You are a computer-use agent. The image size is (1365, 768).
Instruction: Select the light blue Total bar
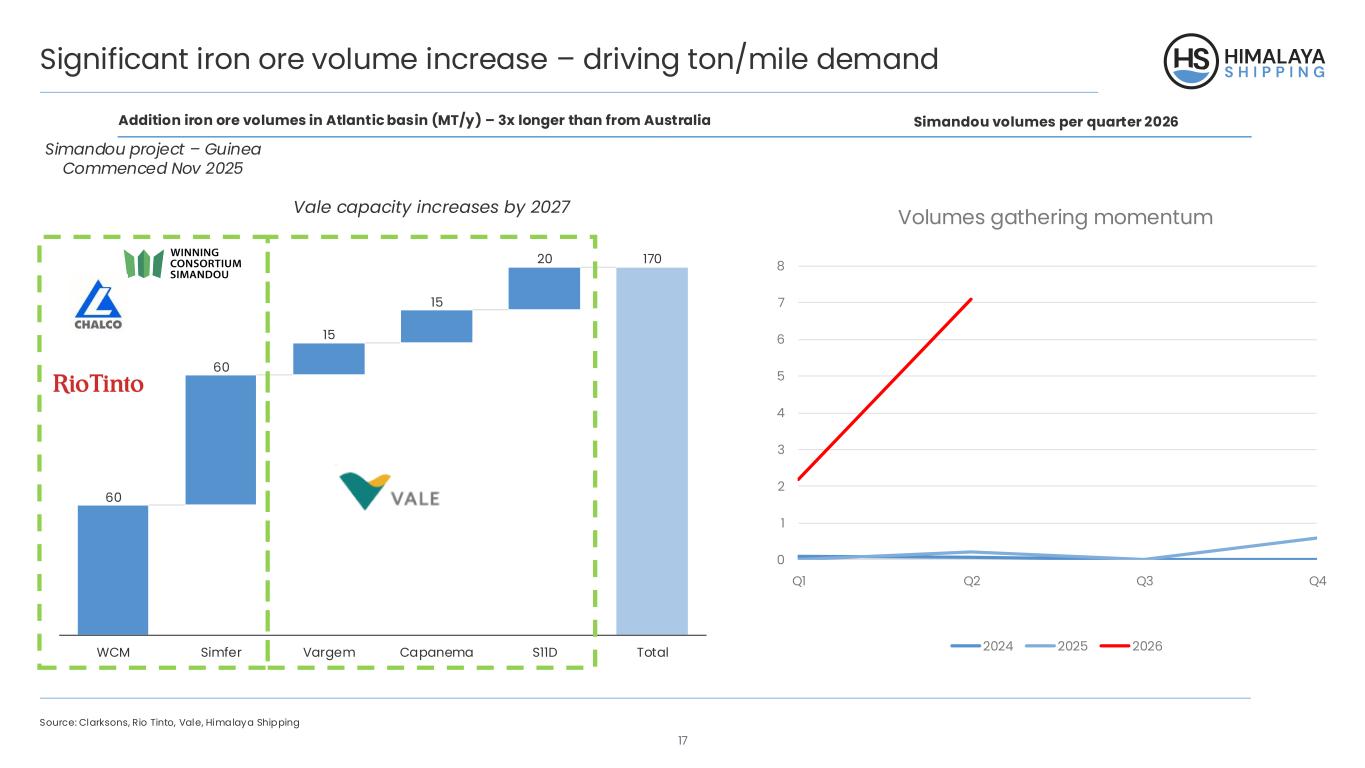pyautogui.click(x=652, y=450)
